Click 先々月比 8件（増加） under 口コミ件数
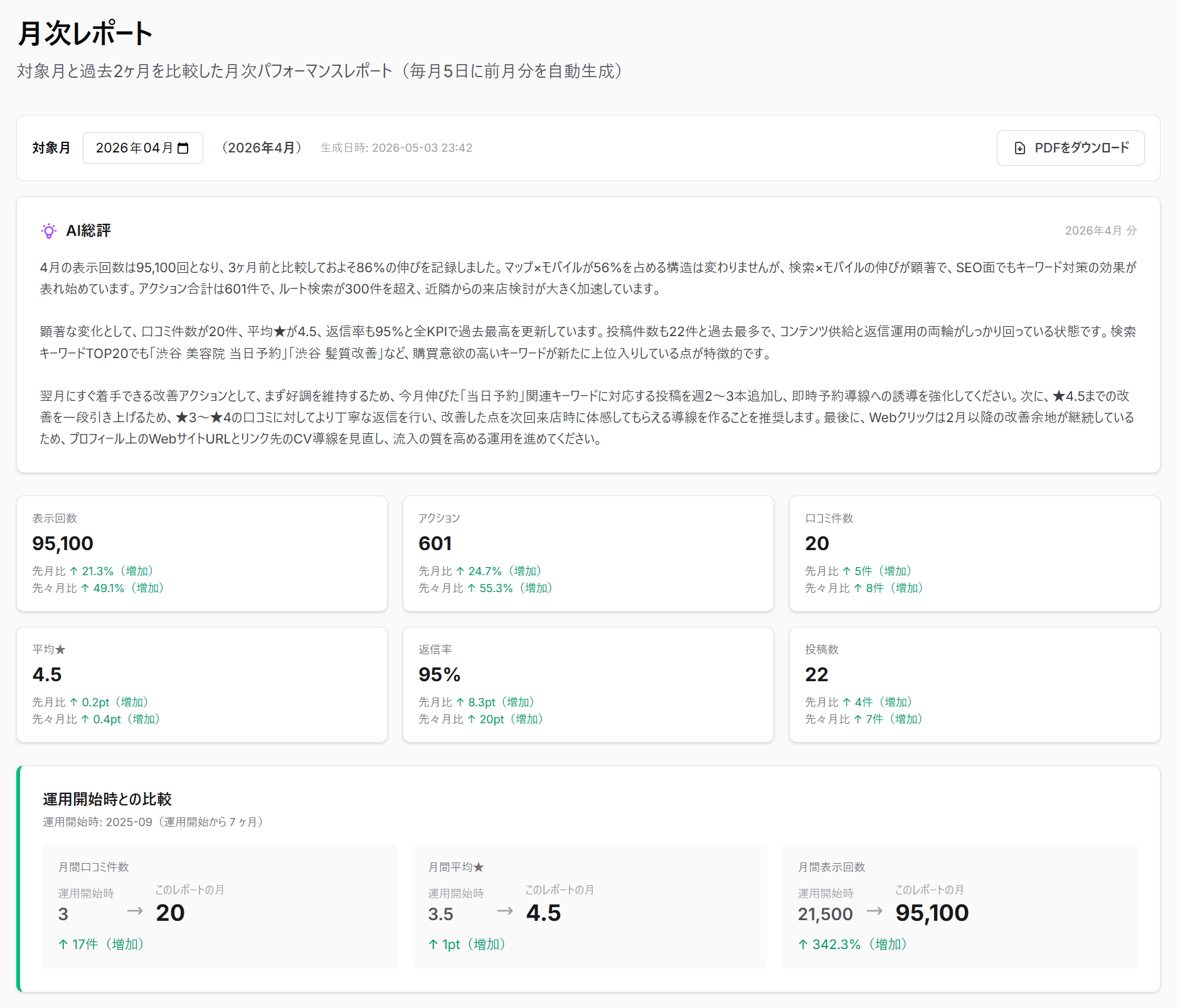 (x=865, y=588)
